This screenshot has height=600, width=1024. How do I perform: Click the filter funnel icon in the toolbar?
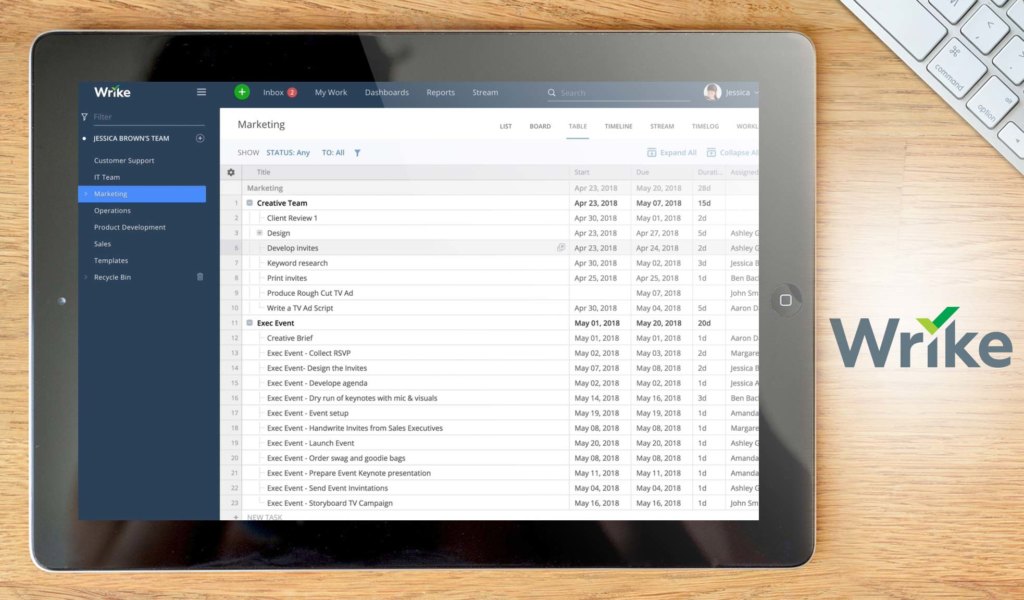(357, 152)
